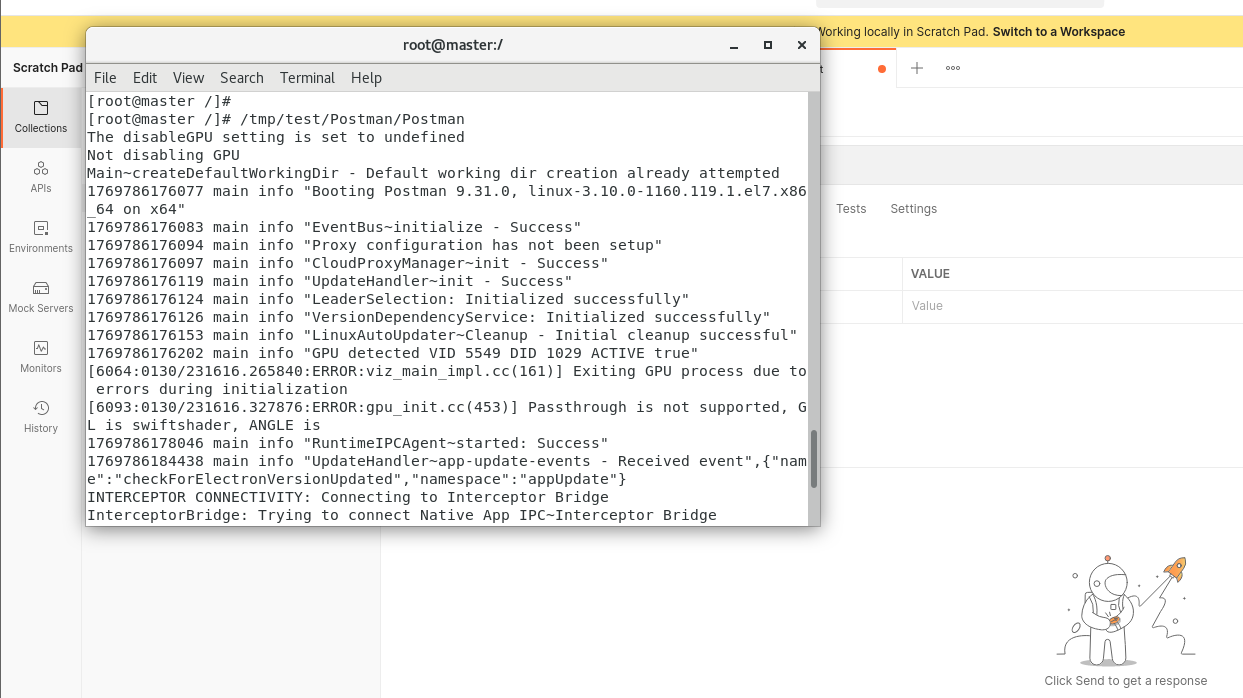
Task: Click the "Proxy configuration has not been setup" line
Action: [375, 245]
